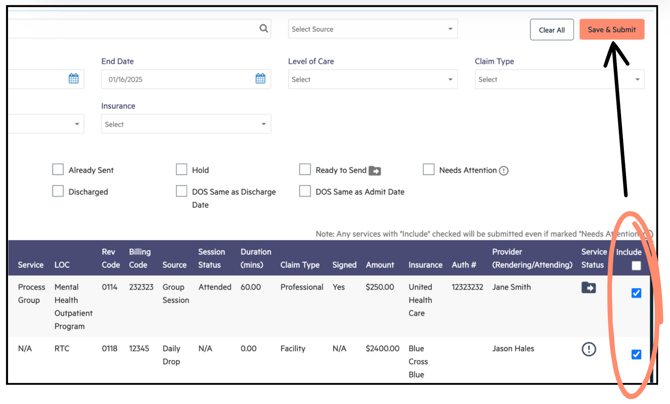This screenshot has height=404, width=670.
Task: Click needs-attention status icon for Jason Hales
Action: [588, 349]
